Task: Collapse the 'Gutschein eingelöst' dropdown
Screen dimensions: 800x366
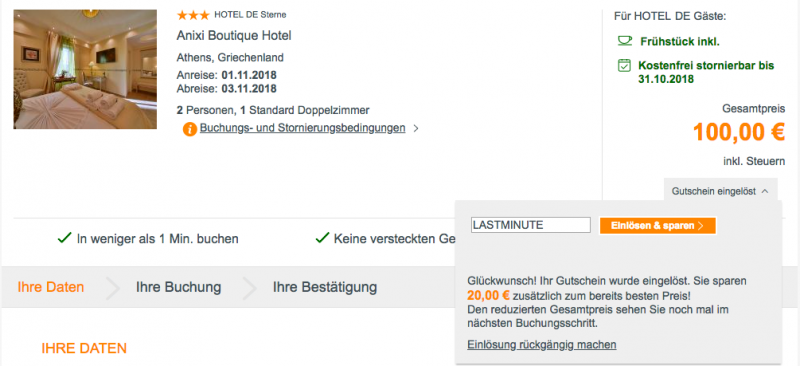Action: [720, 191]
